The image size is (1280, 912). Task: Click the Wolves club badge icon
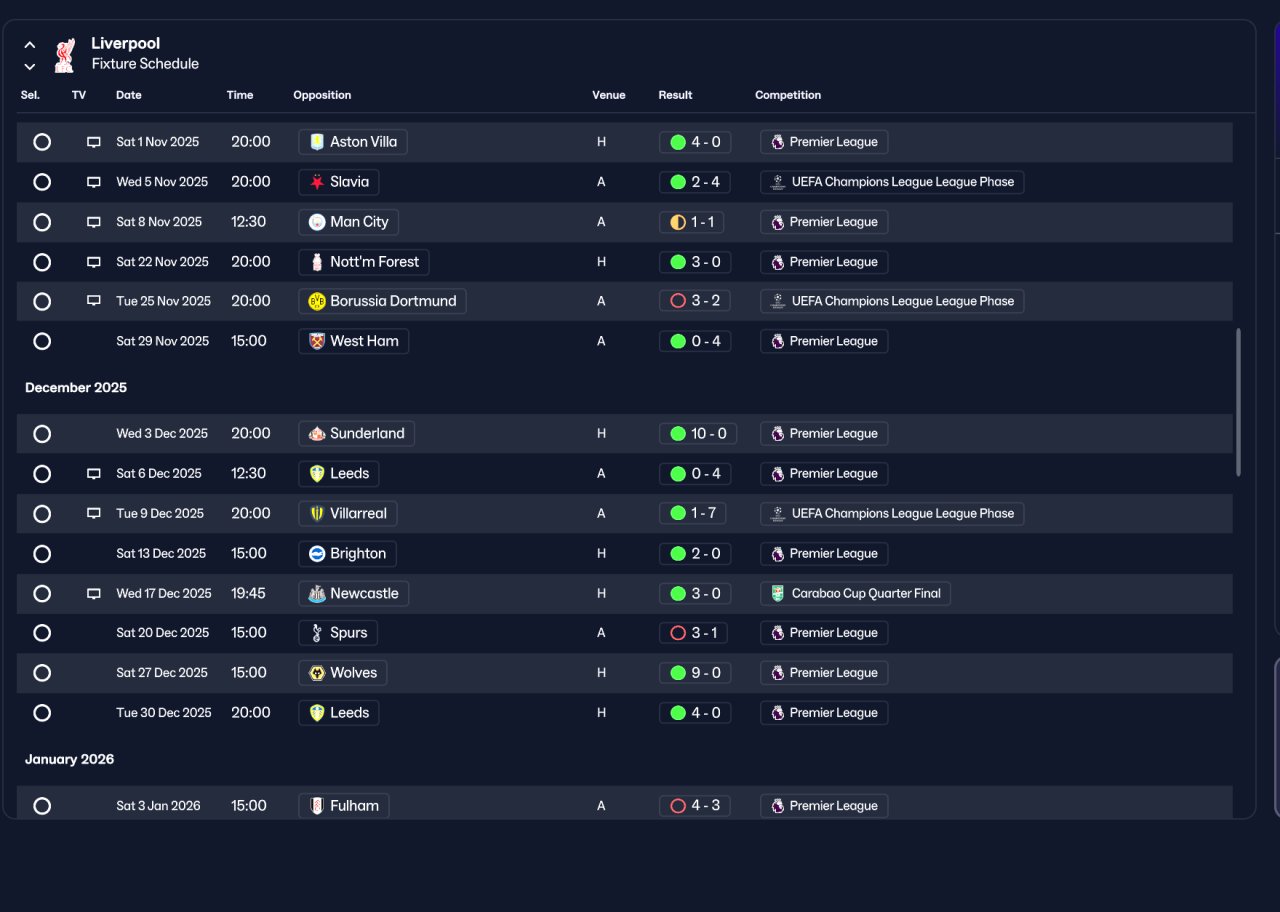(317, 673)
